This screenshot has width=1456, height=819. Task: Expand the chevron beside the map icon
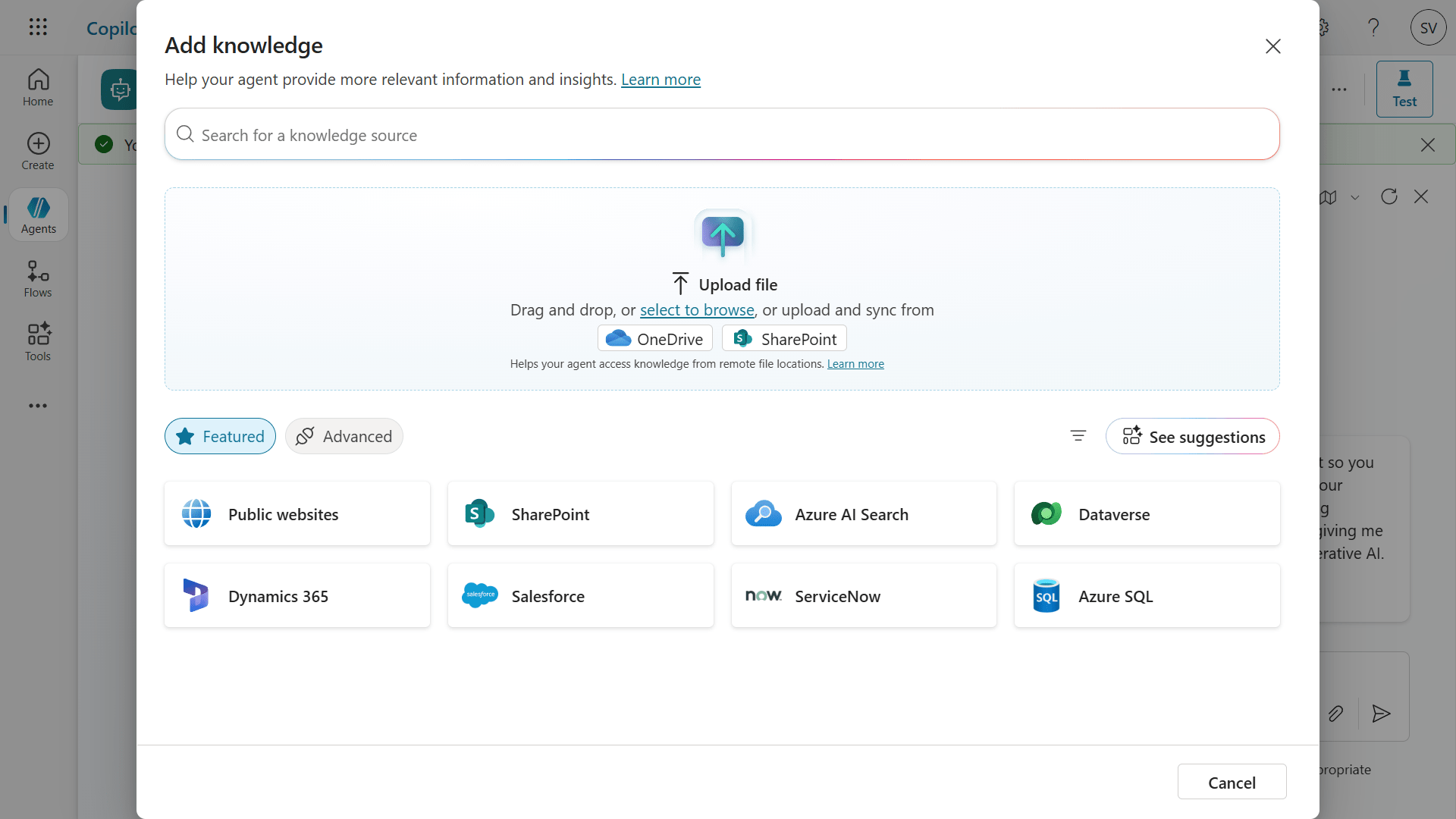1356,196
